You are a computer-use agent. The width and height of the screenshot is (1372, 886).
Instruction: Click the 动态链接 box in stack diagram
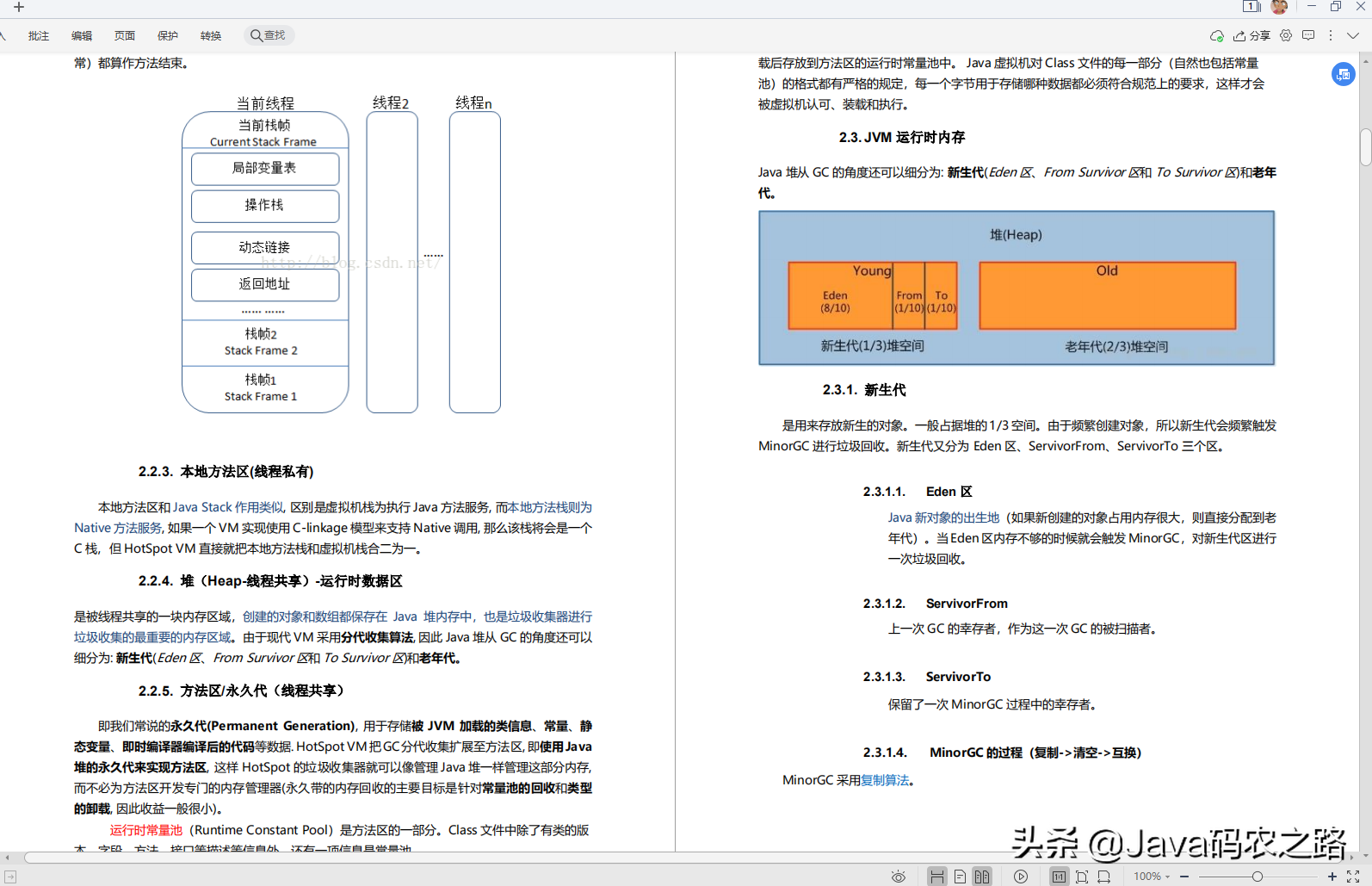tap(265, 248)
